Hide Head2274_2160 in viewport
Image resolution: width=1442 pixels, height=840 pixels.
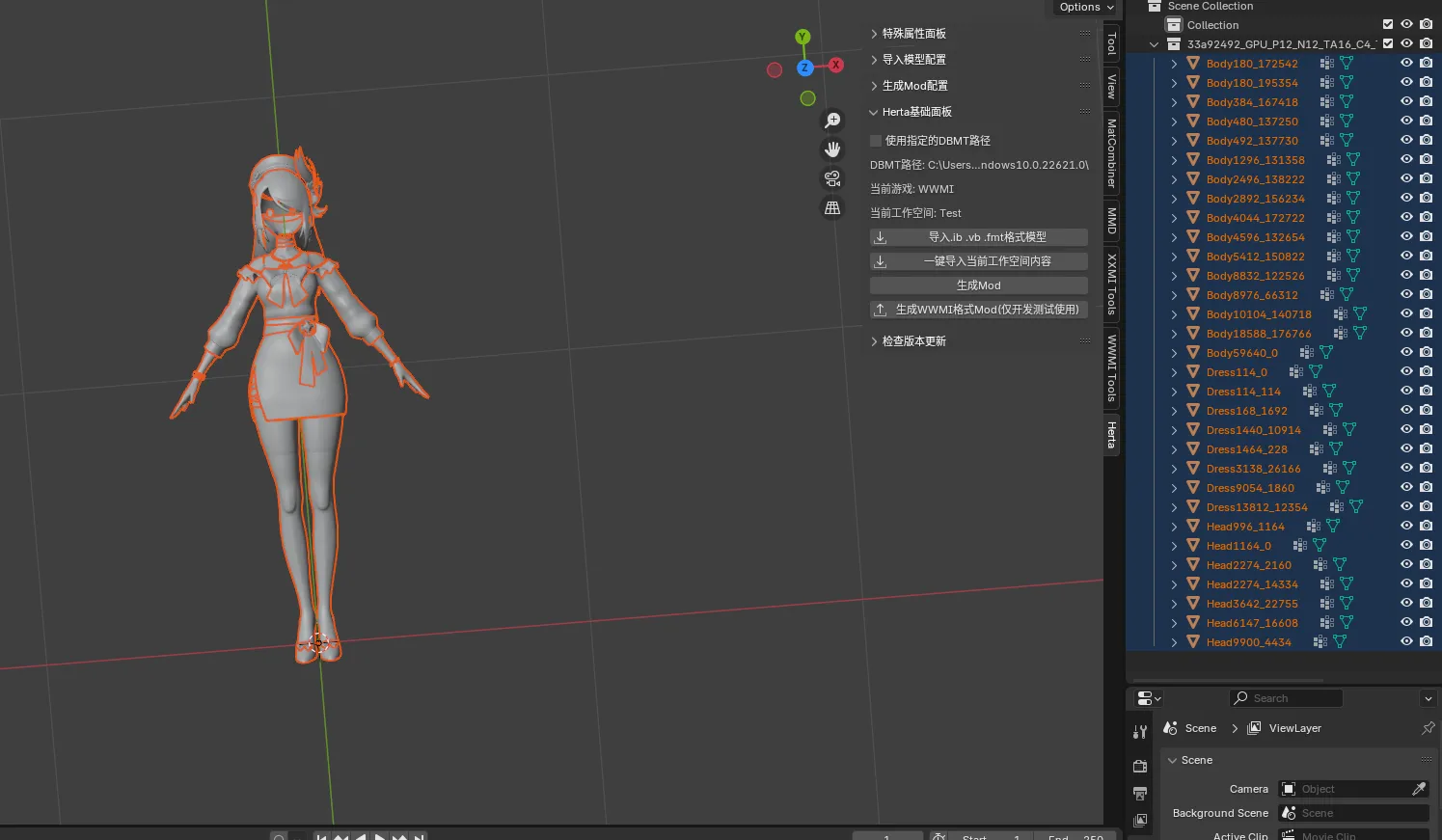click(x=1406, y=564)
